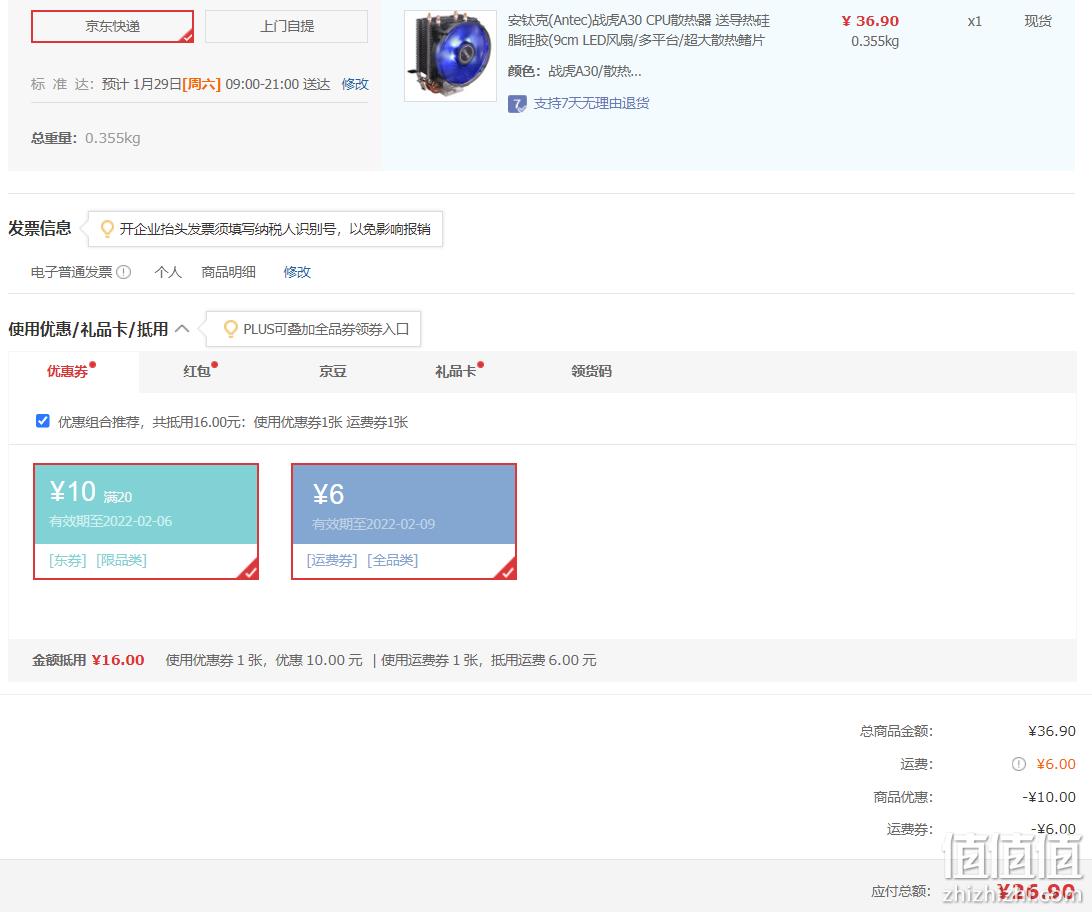The height and width of the screenshot is (912, 1092).
Task: Click info icon beside 电子普通发票
Action: pos(124,272)
